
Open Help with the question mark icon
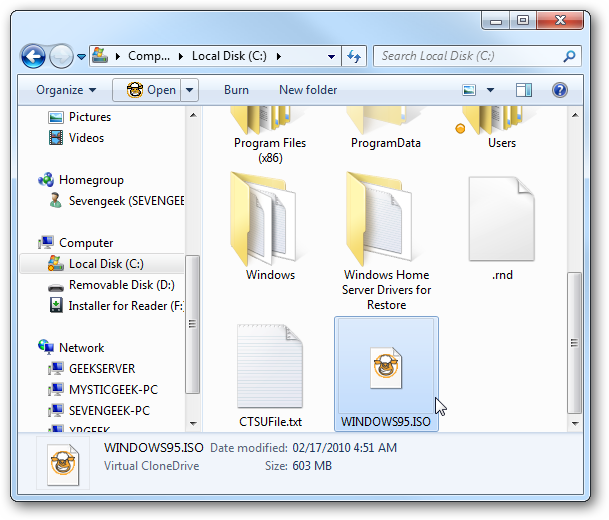[560, 90]
